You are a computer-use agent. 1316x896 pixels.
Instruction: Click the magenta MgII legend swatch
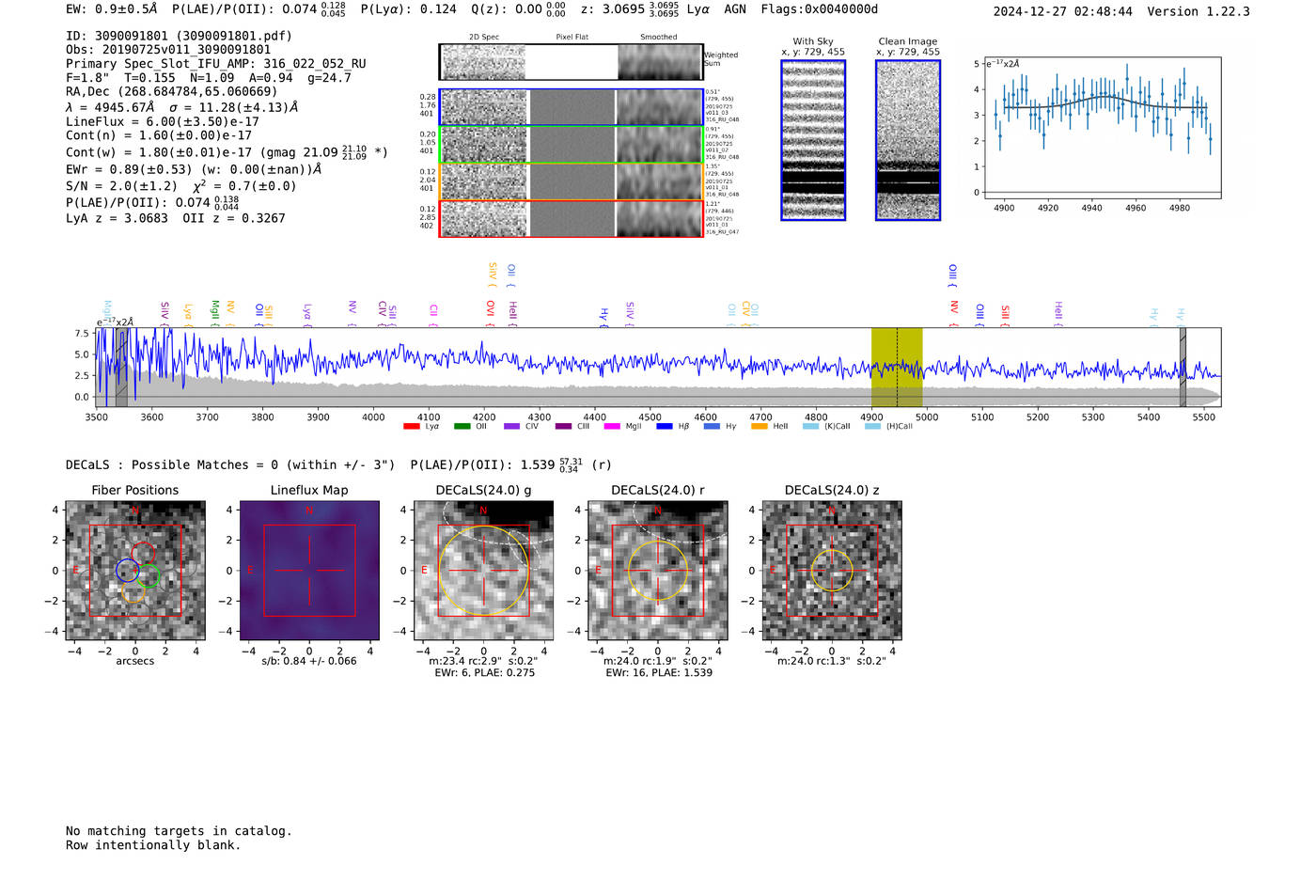click(x=612, y=426)
